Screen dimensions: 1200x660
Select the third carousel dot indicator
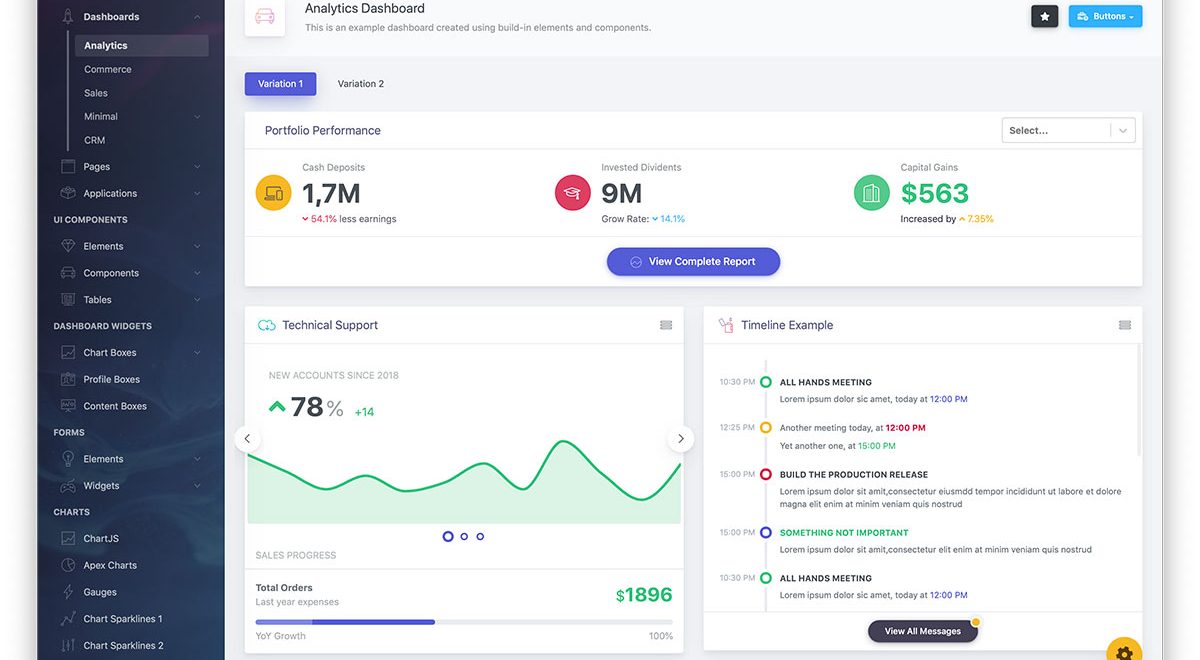pos(480,537)
